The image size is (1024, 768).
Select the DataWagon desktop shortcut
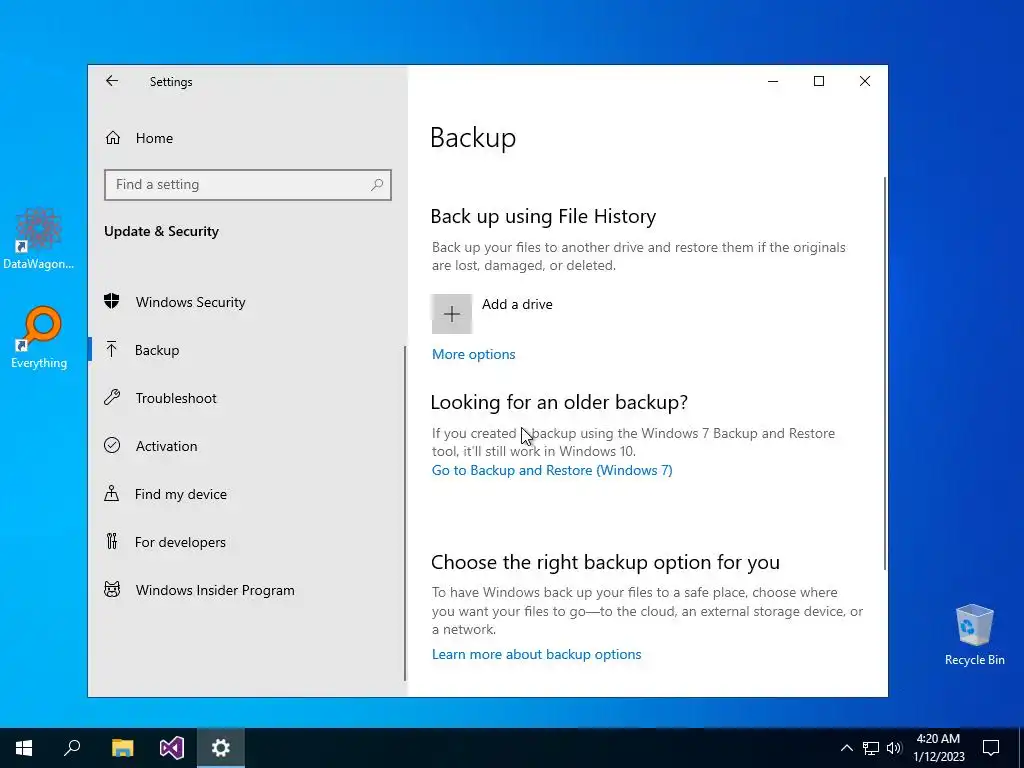coord(39,238)
